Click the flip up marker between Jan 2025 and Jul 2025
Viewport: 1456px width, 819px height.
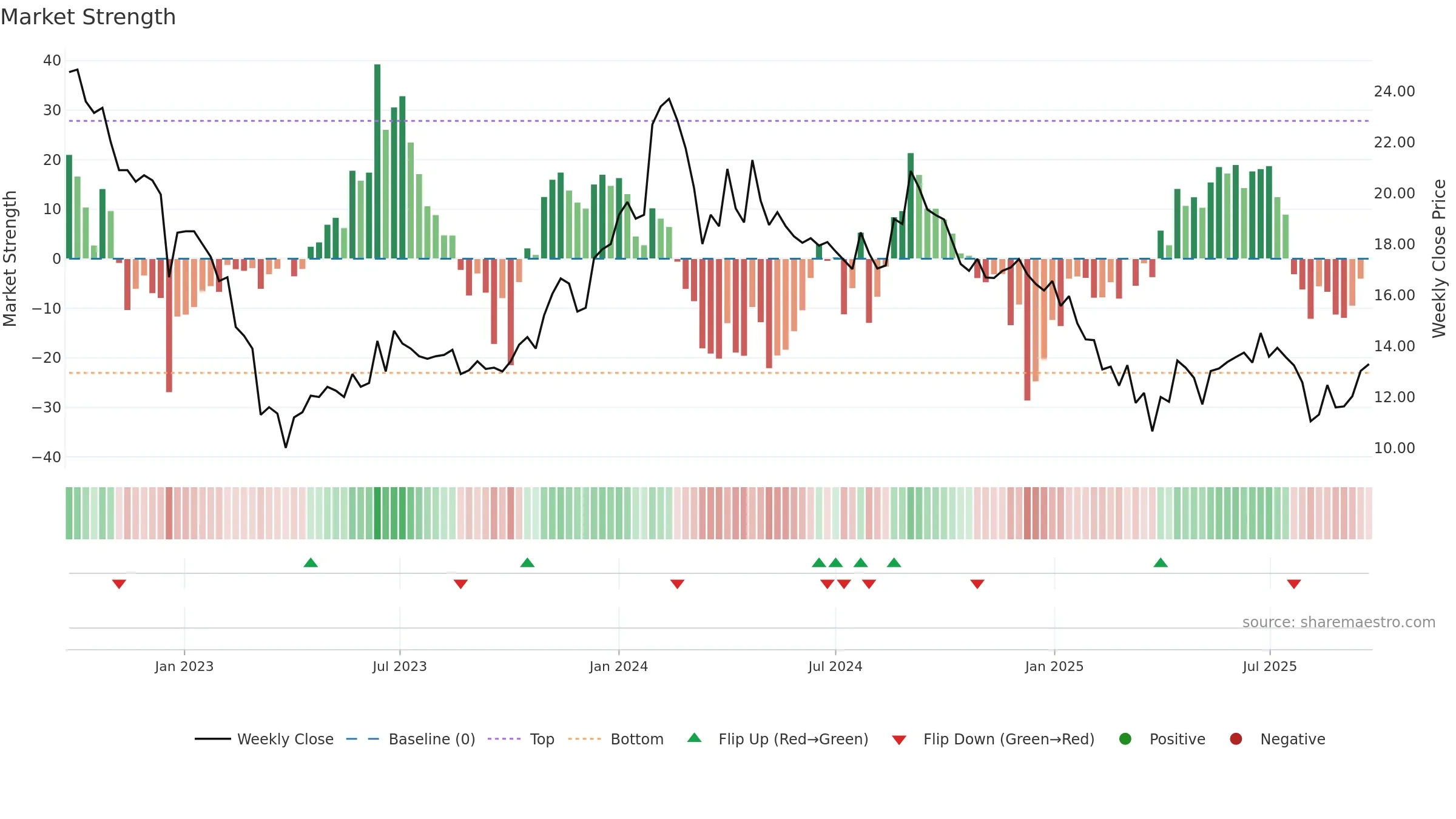[x=1161, y=562]
